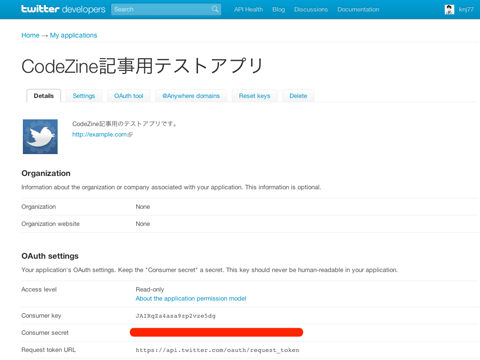Open About the application permission model

click(191, 298)
